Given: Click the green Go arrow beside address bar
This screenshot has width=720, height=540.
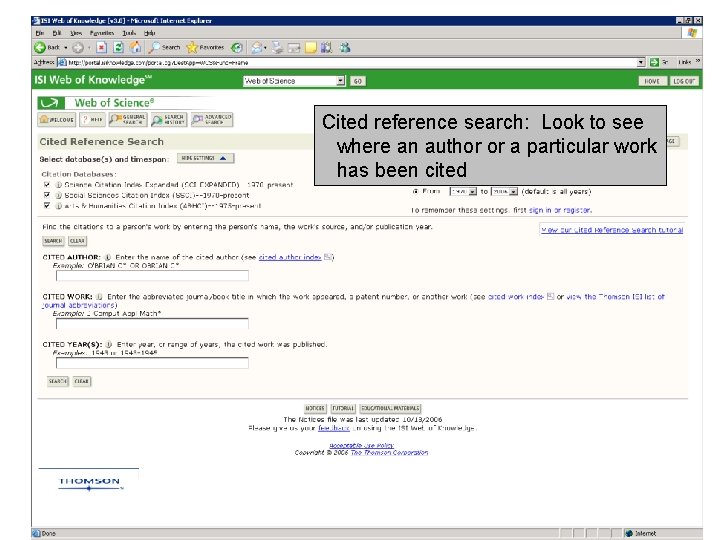Looking at the screenshot, I should point(654,62).
